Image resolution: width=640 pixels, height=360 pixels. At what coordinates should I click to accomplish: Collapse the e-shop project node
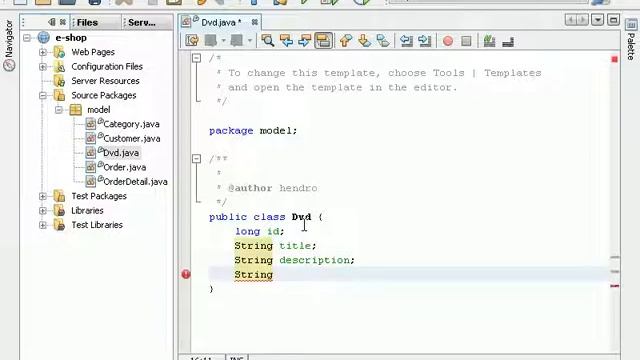[x=27, y=38]
